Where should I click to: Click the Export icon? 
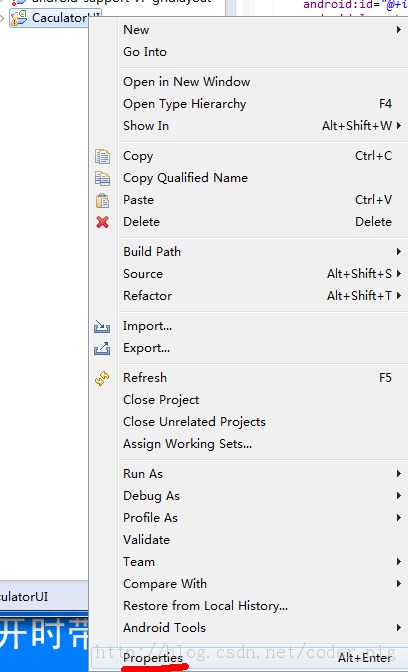102,348
